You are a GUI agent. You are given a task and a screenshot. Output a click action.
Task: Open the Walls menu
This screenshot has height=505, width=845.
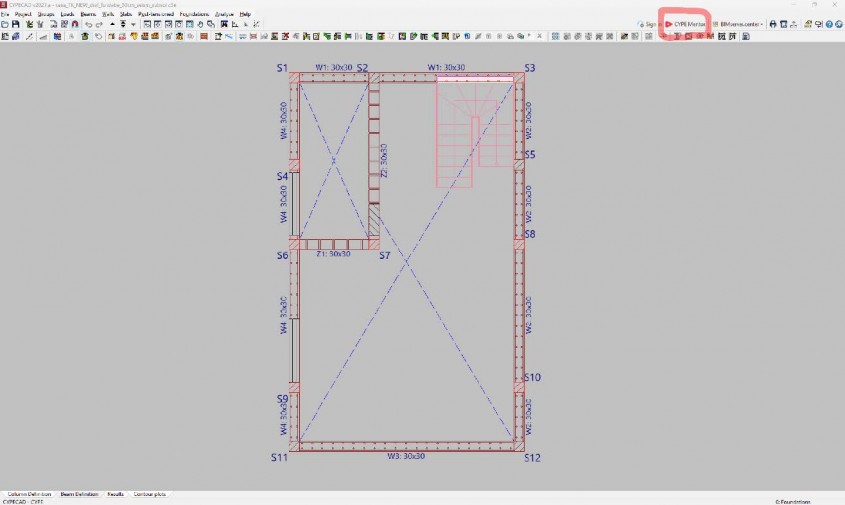coord(108,14)
